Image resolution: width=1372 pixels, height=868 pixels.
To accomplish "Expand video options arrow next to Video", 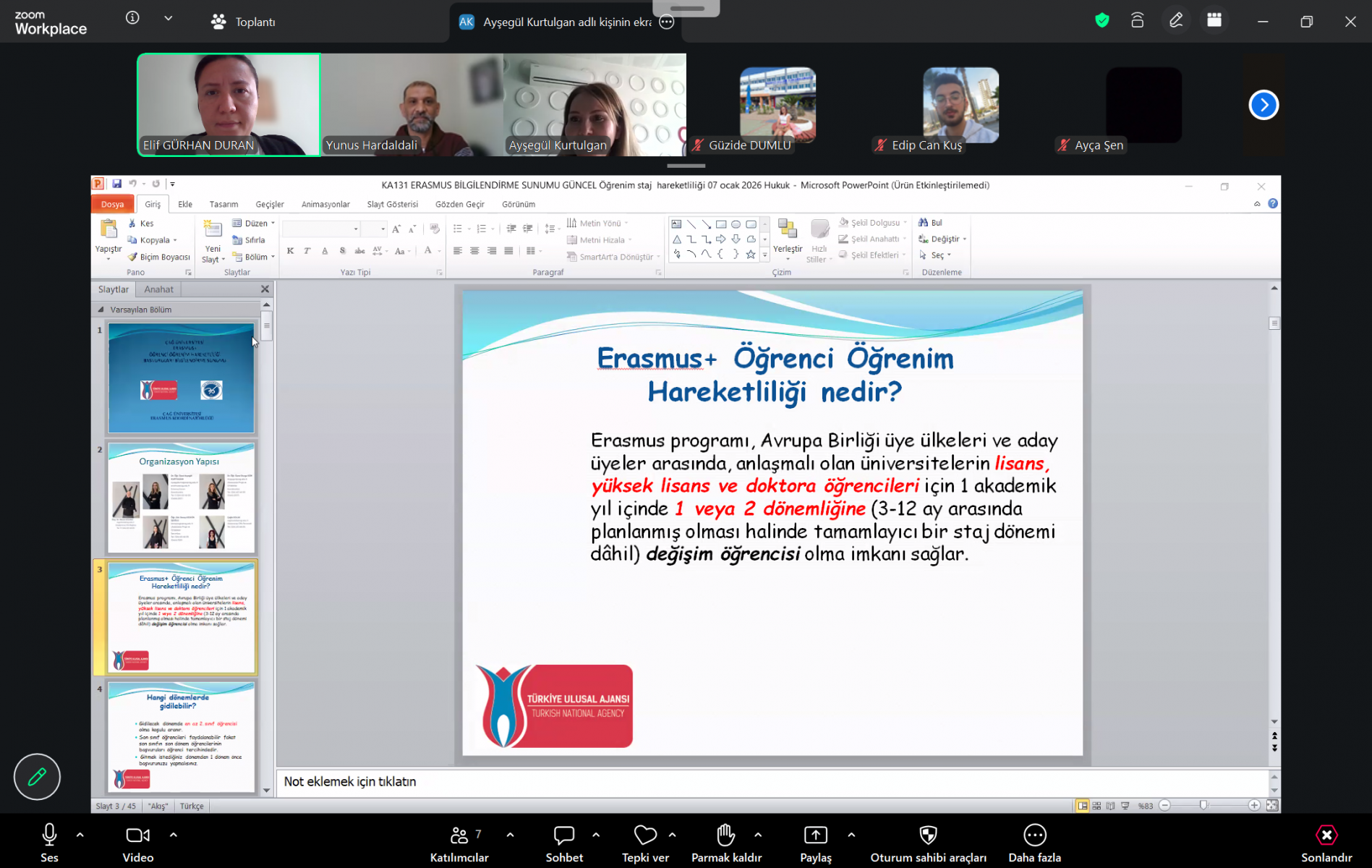I will [x=174, y=835].
